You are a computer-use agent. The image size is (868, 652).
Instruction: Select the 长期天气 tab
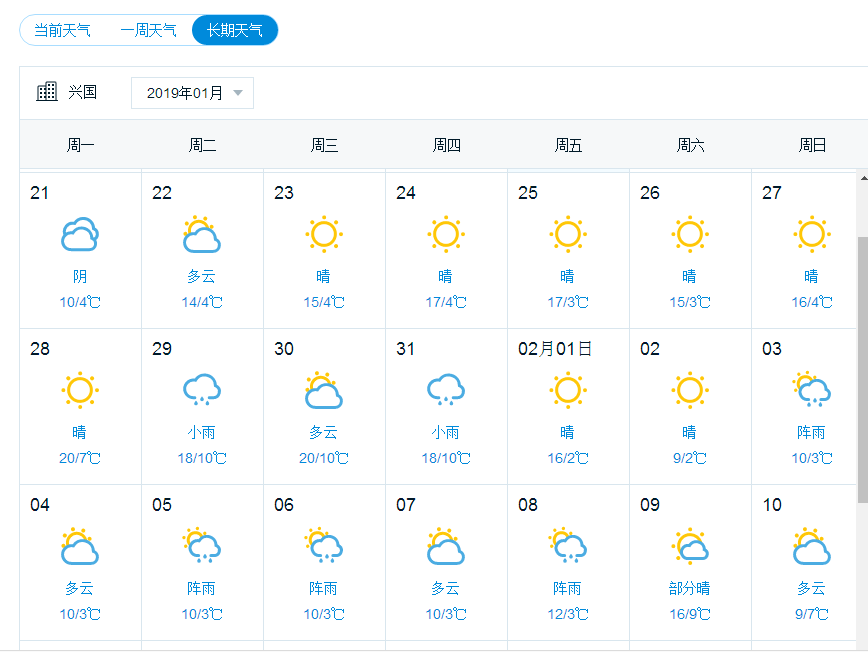[235, 30]
